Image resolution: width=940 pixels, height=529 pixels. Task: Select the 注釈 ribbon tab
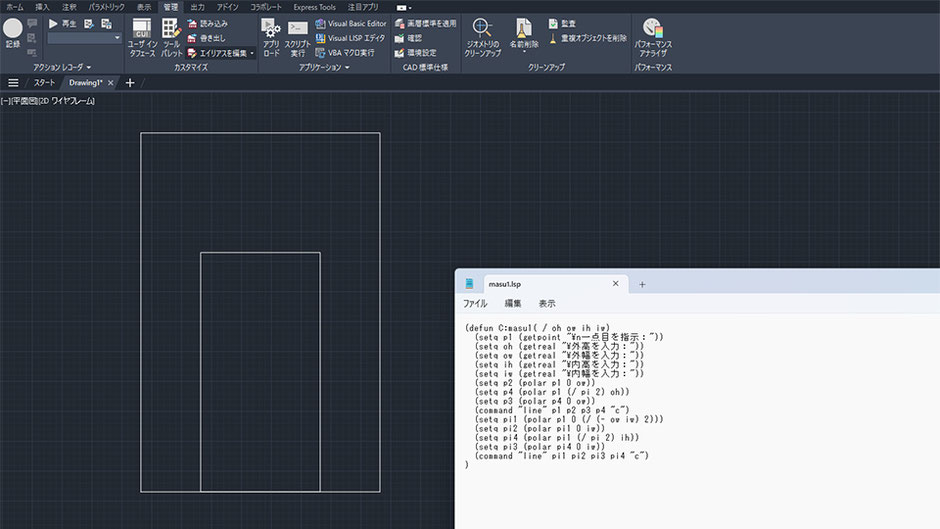tap(69, 7)
